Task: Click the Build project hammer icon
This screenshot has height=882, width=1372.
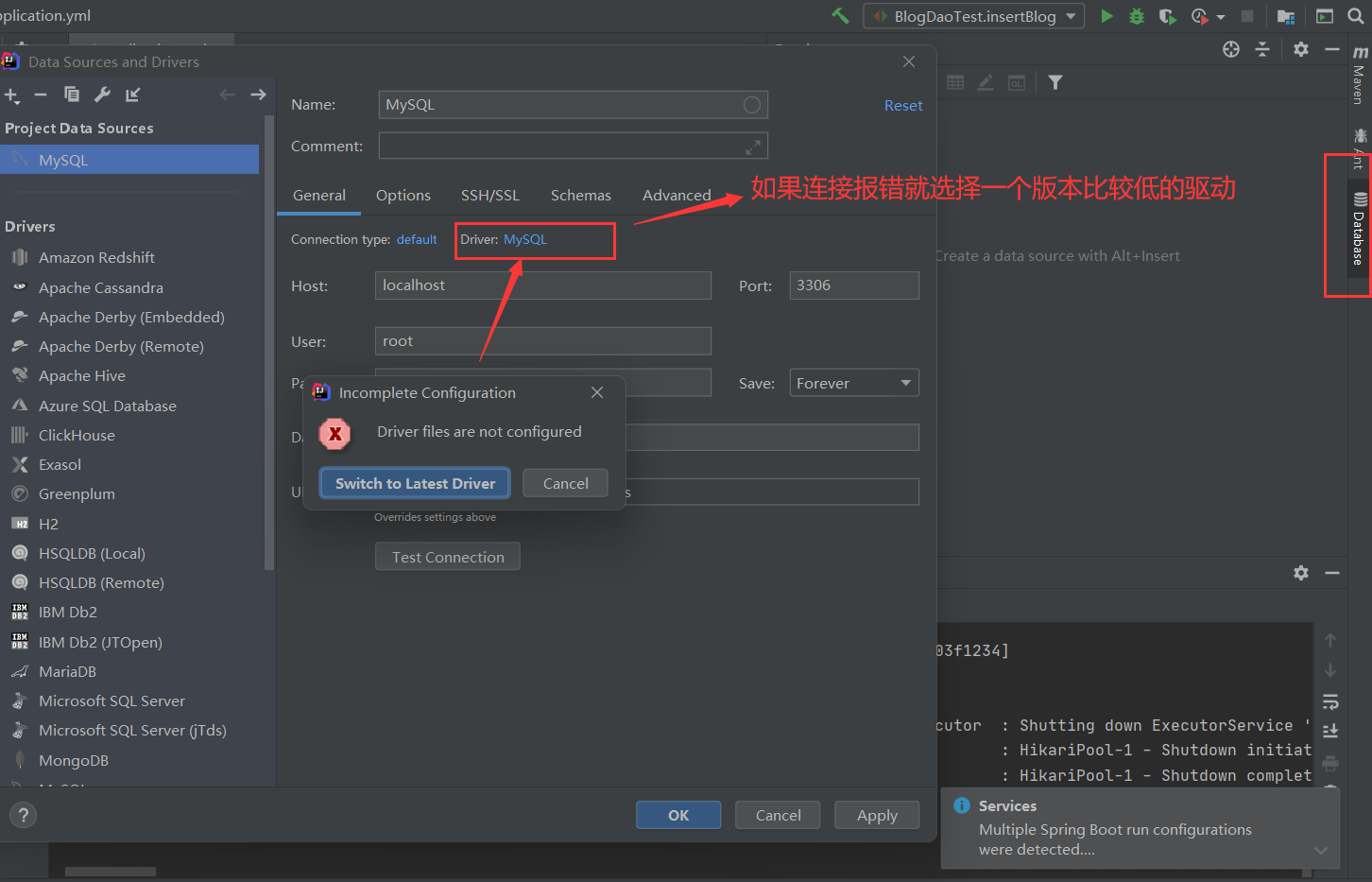Action: 840,16
